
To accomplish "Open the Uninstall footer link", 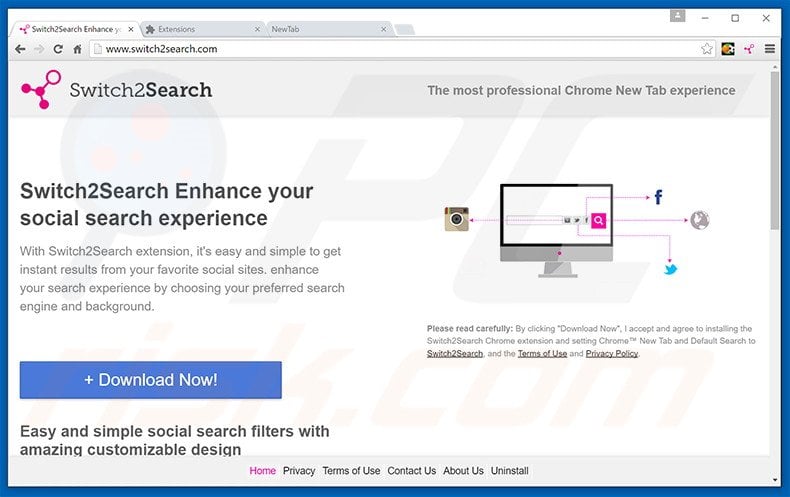I will click(509, 471).
